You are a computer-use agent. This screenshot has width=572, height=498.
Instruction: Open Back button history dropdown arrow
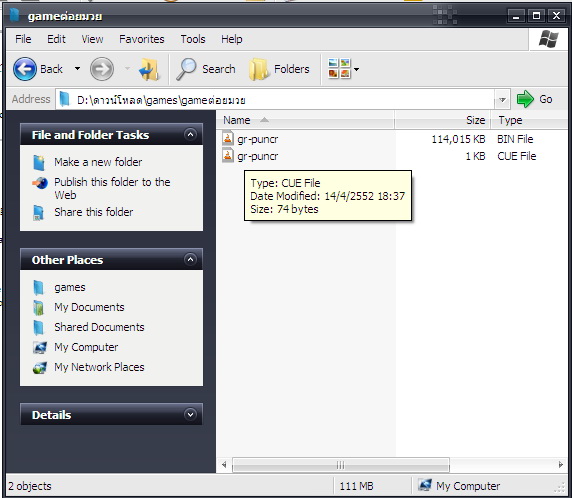point(77,69)
